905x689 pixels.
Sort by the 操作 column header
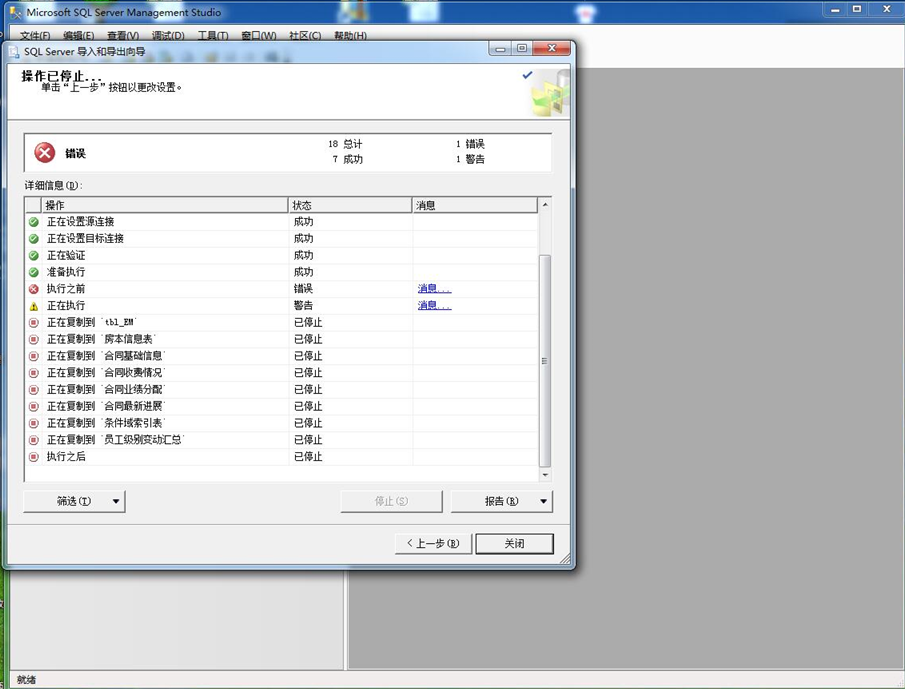tap(164, 205)
